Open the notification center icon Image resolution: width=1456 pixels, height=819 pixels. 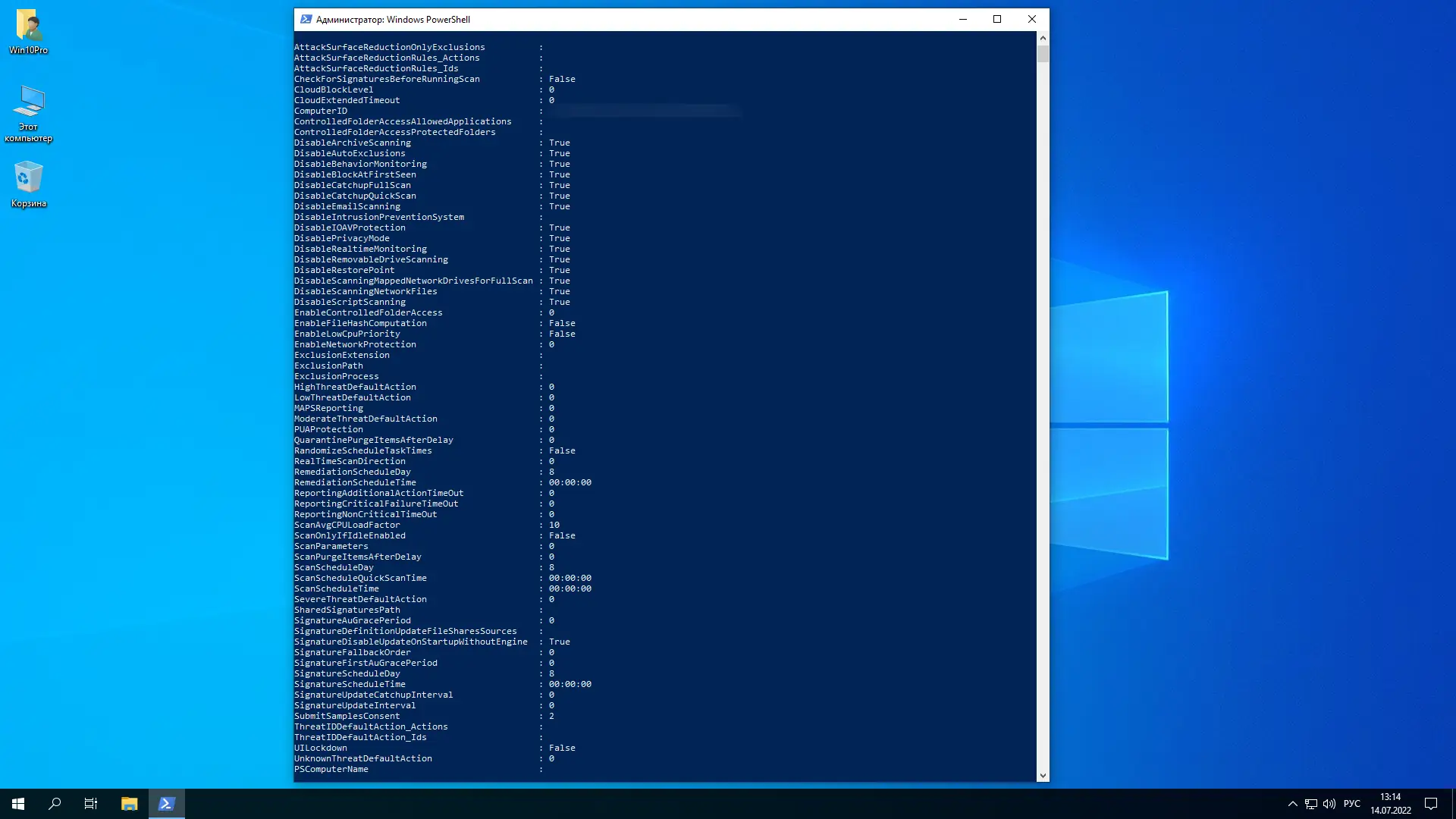(1431, 804)
